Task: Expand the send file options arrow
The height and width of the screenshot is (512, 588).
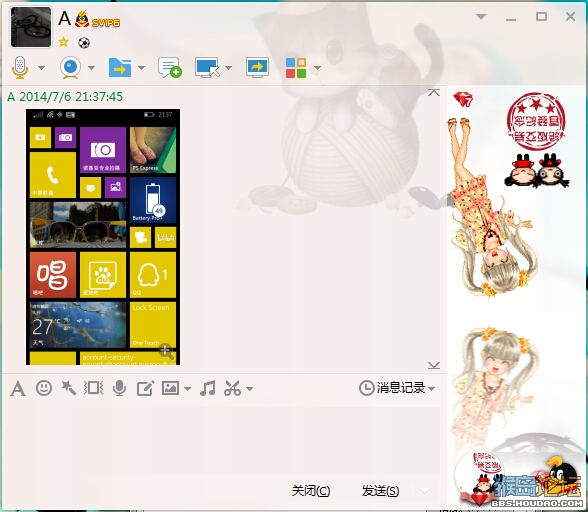Action: (141, 68)
